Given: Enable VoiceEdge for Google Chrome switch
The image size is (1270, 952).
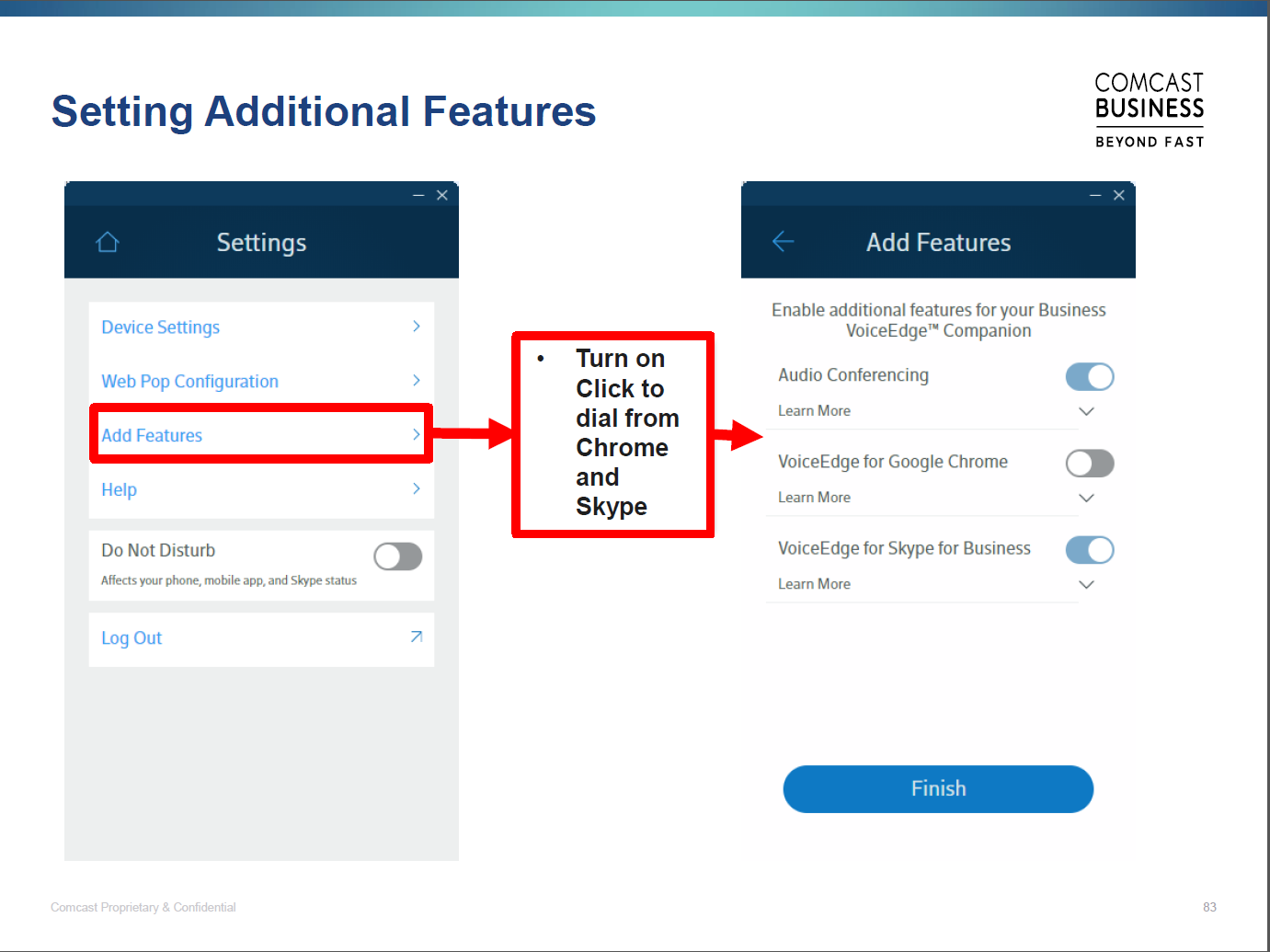Looking at the screenshot, I should [x=1090, y=463].
